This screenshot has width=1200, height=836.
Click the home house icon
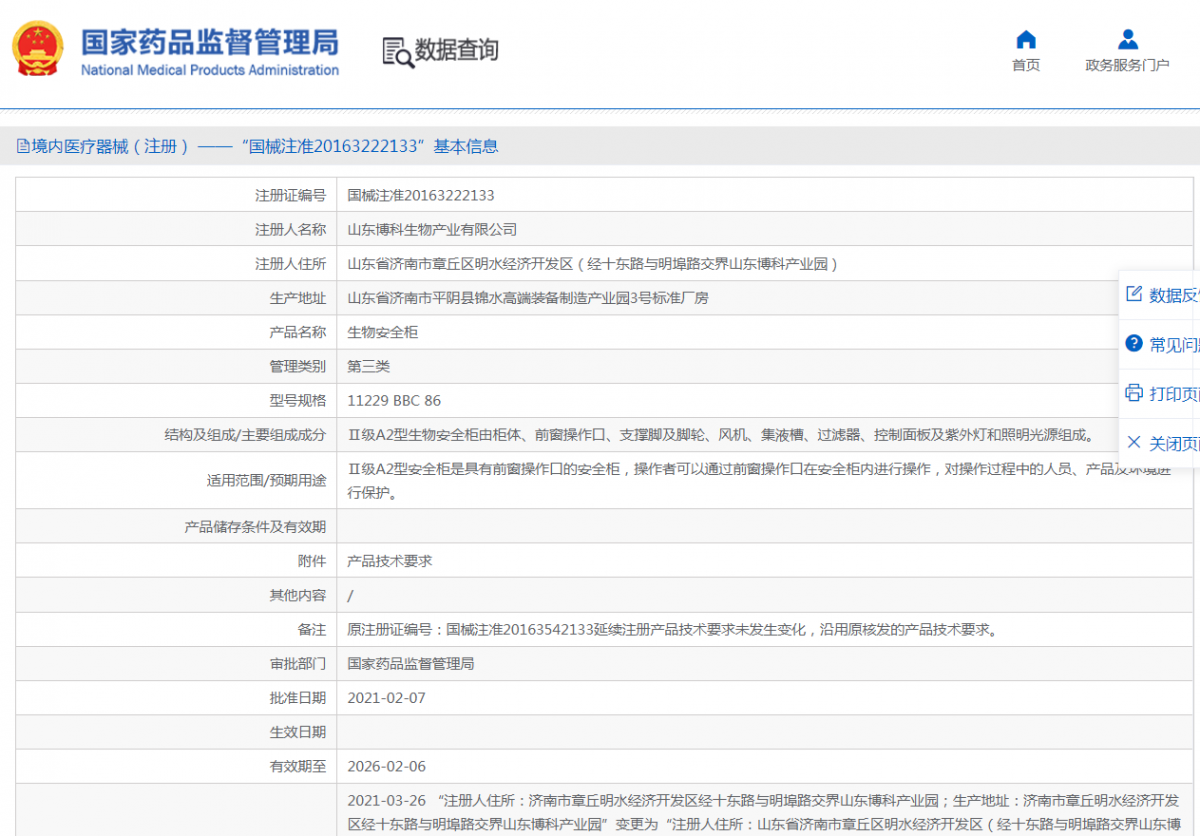click(1026, 40)
